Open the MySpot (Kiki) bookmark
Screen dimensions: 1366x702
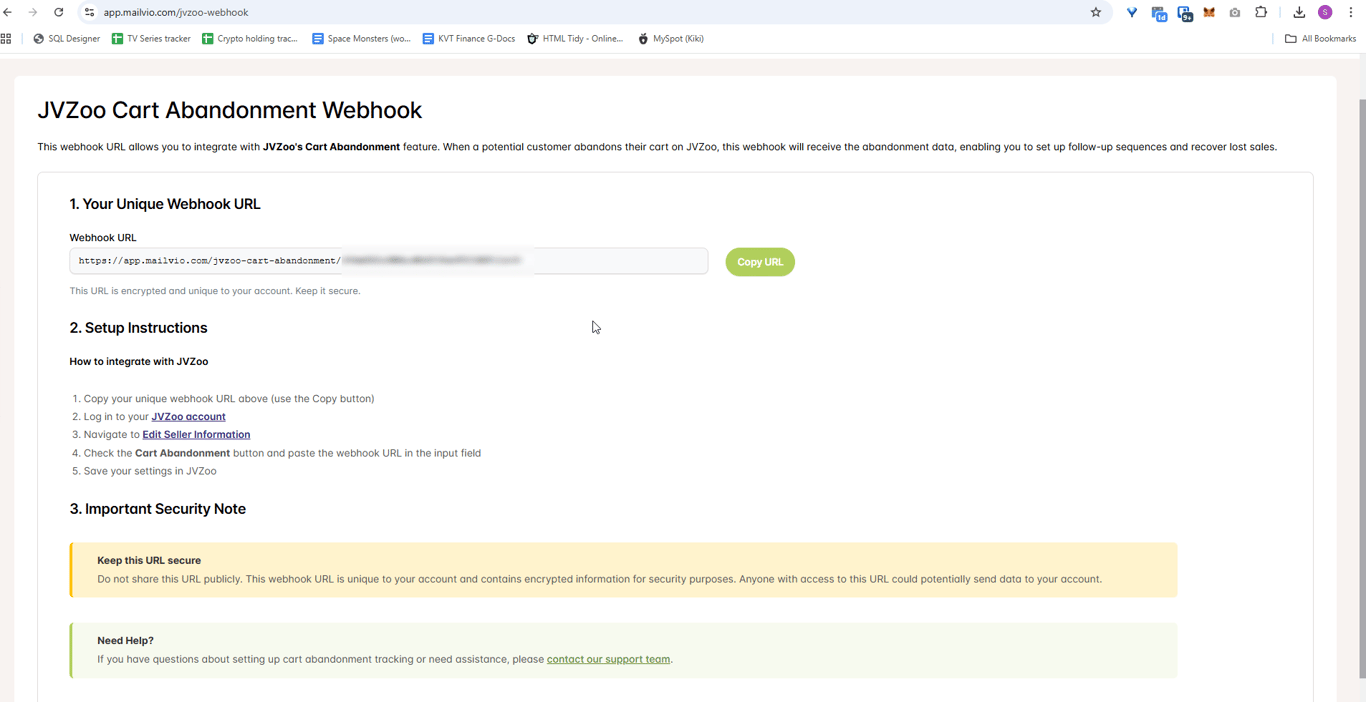click(x=671, y=39)
